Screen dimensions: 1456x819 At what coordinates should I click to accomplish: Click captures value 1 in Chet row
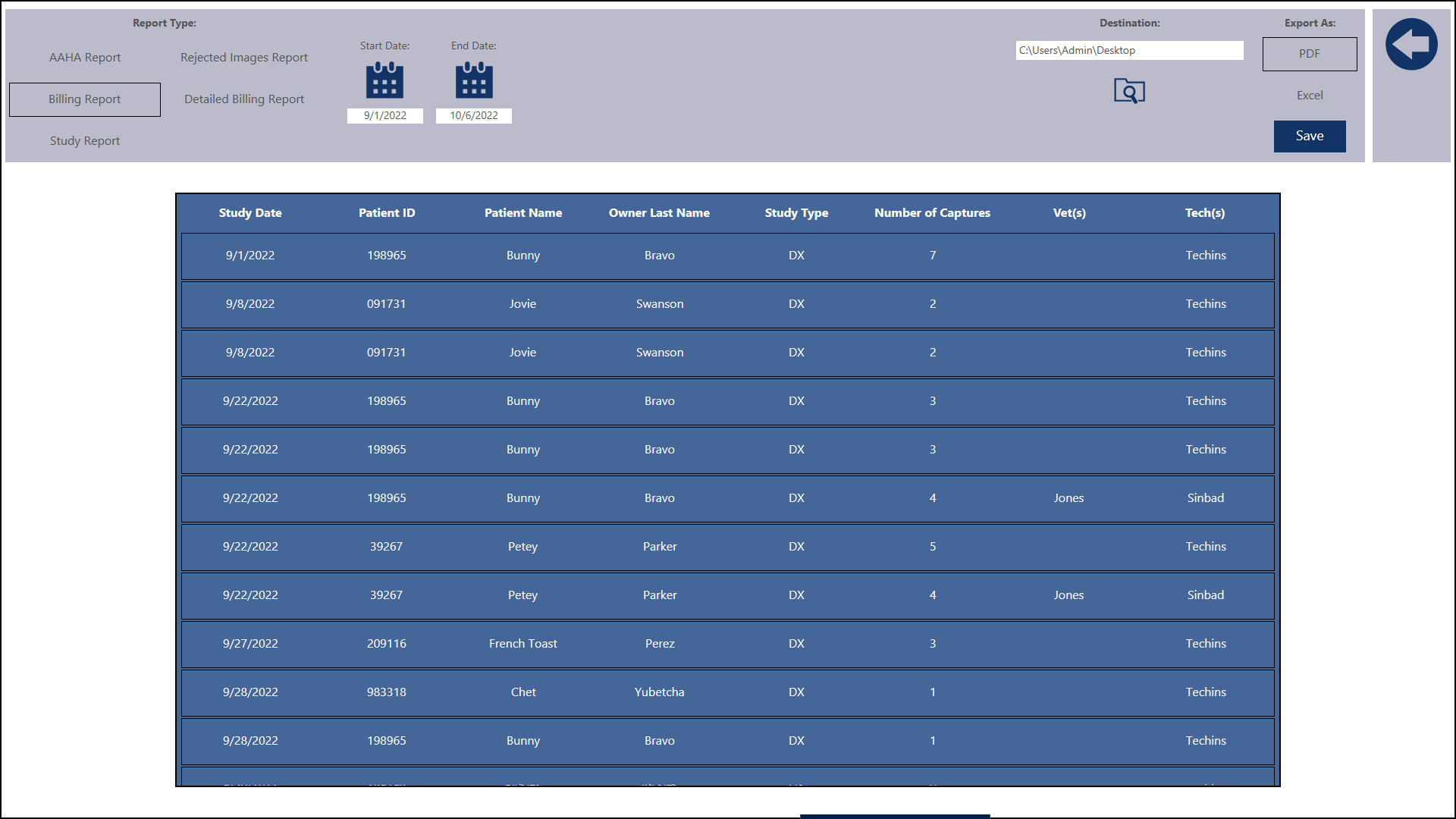[933, 692]
